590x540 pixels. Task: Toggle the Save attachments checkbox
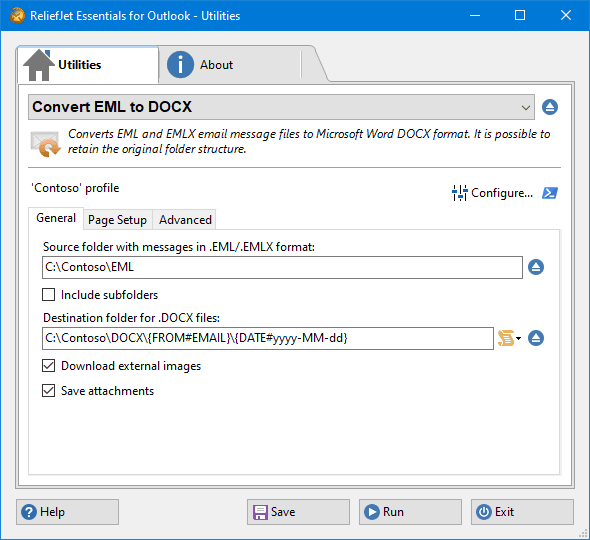[x=49, y=391]
